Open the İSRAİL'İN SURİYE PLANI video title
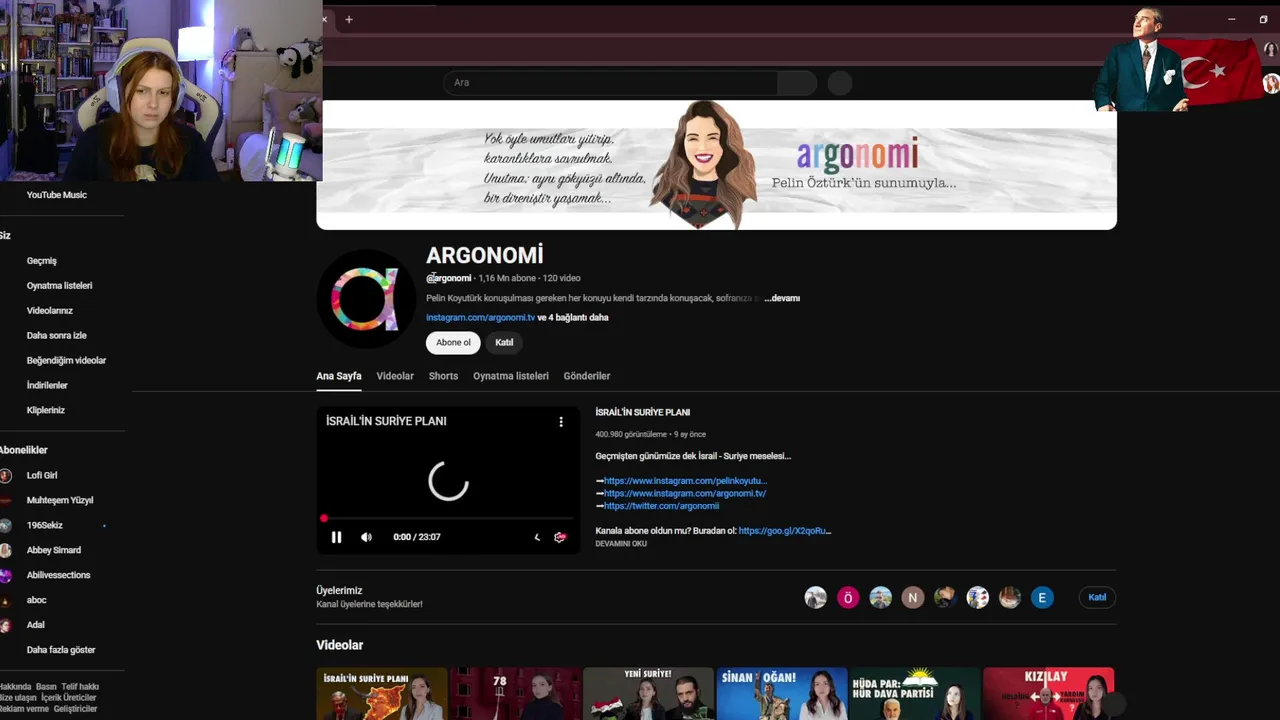This screenshot has width=1280, height=720. [x=643, y=412]
